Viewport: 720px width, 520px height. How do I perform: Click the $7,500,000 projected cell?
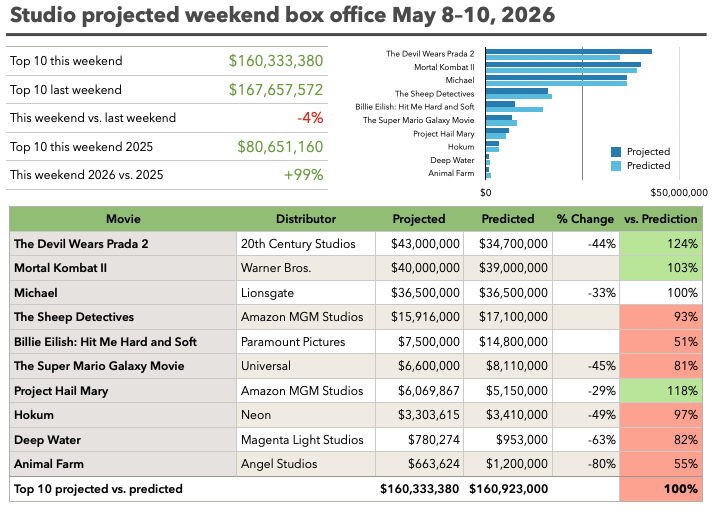pos(419,342)
